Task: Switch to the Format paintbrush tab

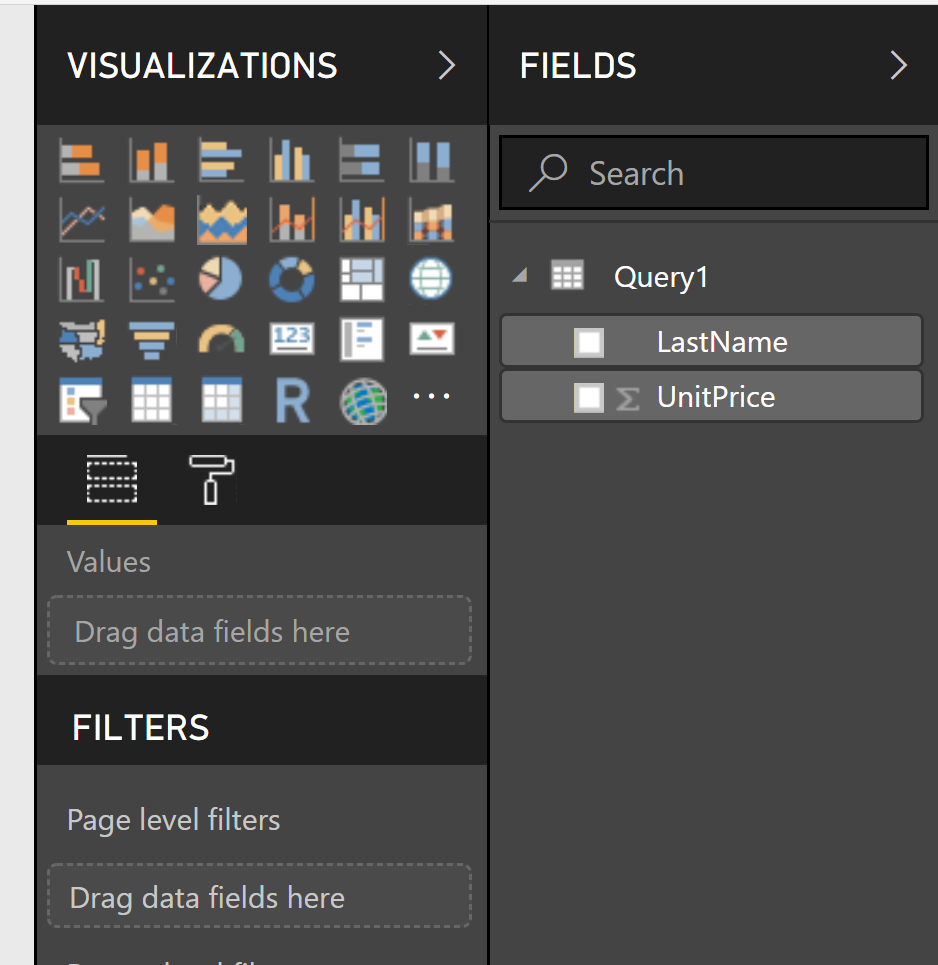Action: pyautogui.click(x=209, y=479)
